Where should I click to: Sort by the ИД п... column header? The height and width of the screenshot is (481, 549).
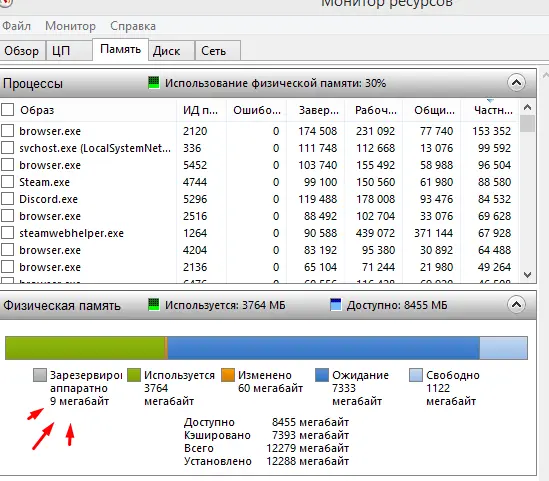click(201, 110)
